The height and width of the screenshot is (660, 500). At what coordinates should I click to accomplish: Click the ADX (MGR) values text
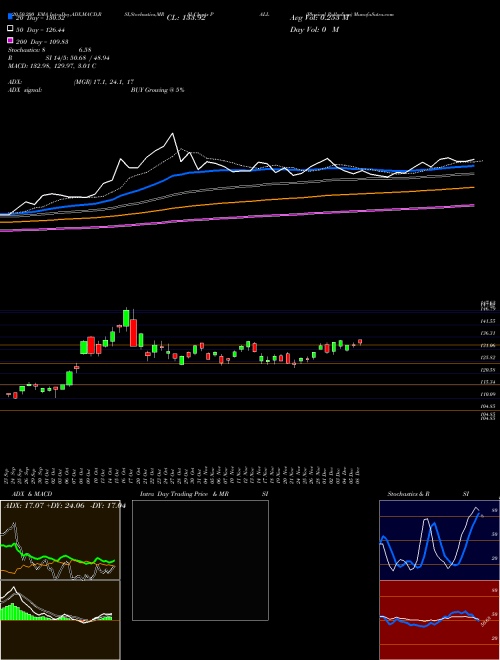coord(104,82)
